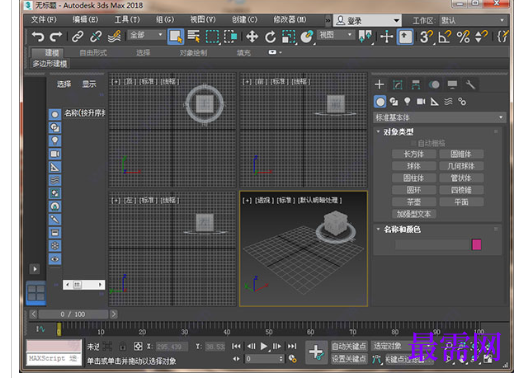Select Shapes category in Create panel
Viewport: 520px width, 378px height.
tap(394, 102)
